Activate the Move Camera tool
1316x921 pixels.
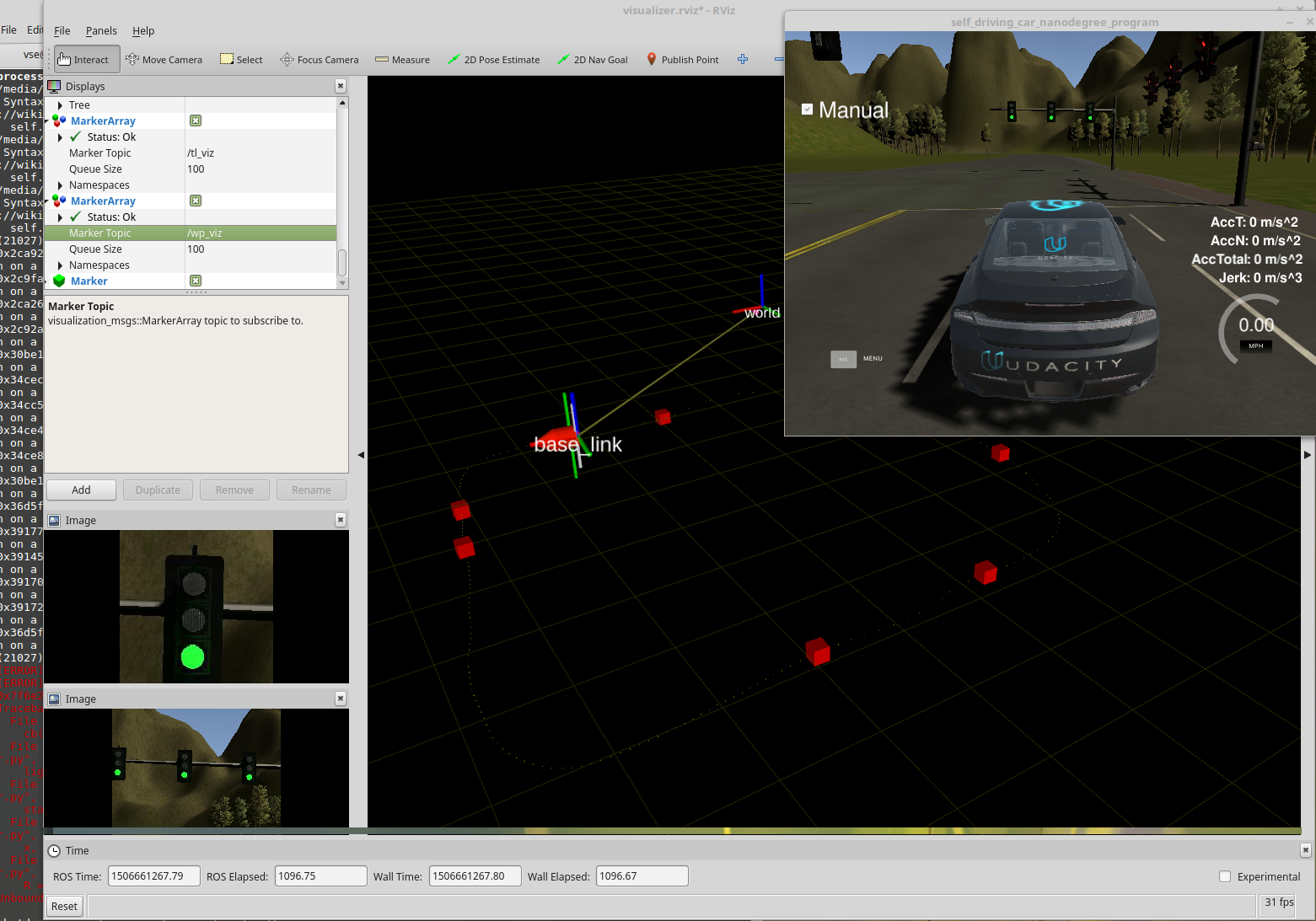164,60
